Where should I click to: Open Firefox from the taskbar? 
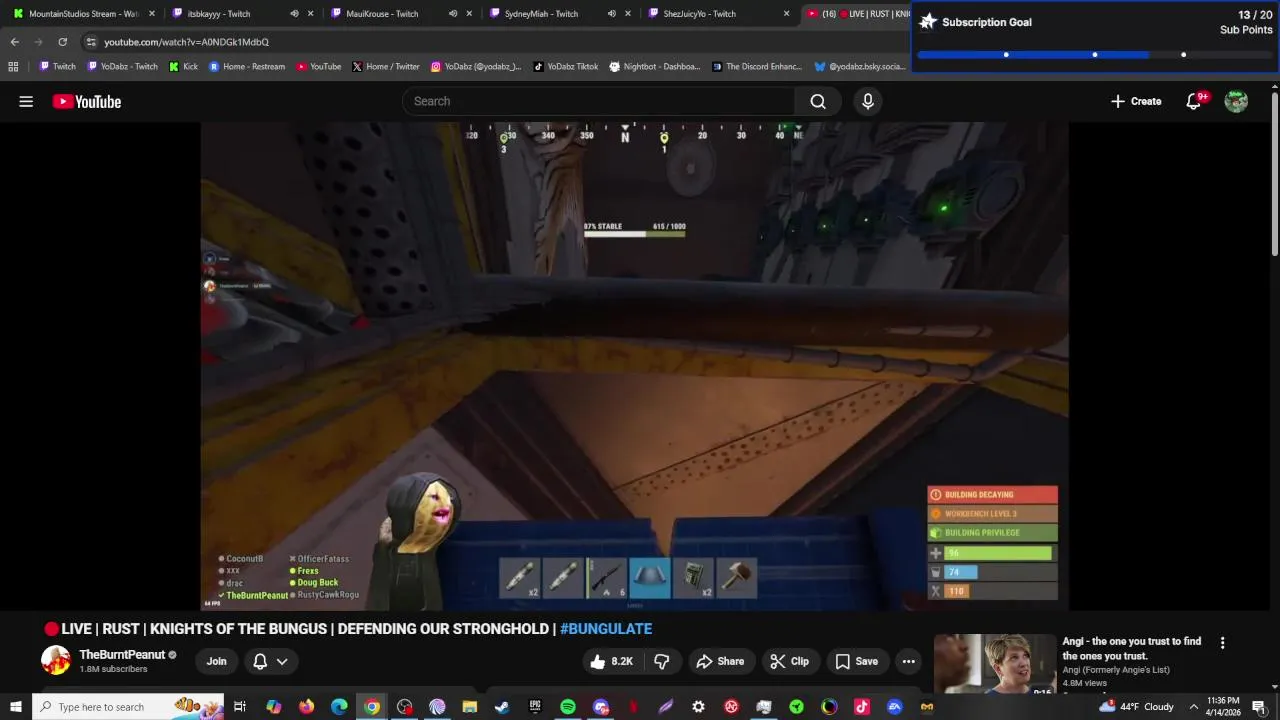point(306,707)
